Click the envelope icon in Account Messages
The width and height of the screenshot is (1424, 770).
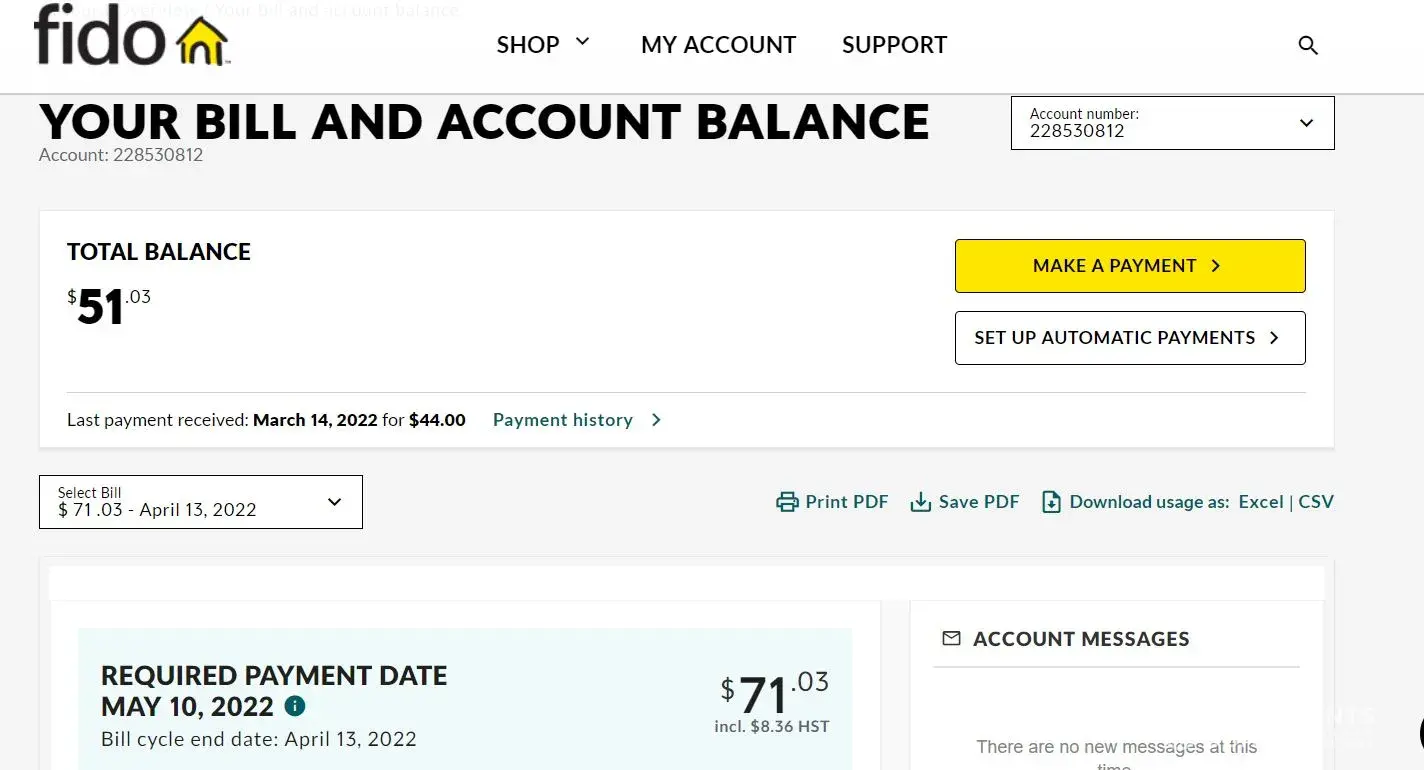951,638
